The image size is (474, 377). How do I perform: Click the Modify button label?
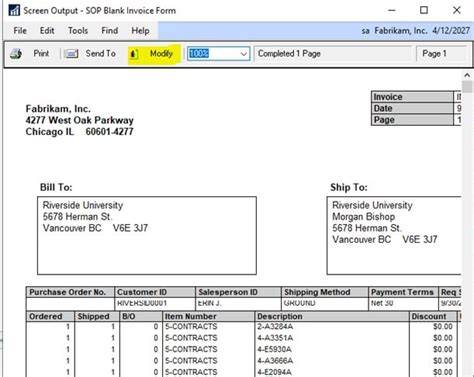click(161, 53)
